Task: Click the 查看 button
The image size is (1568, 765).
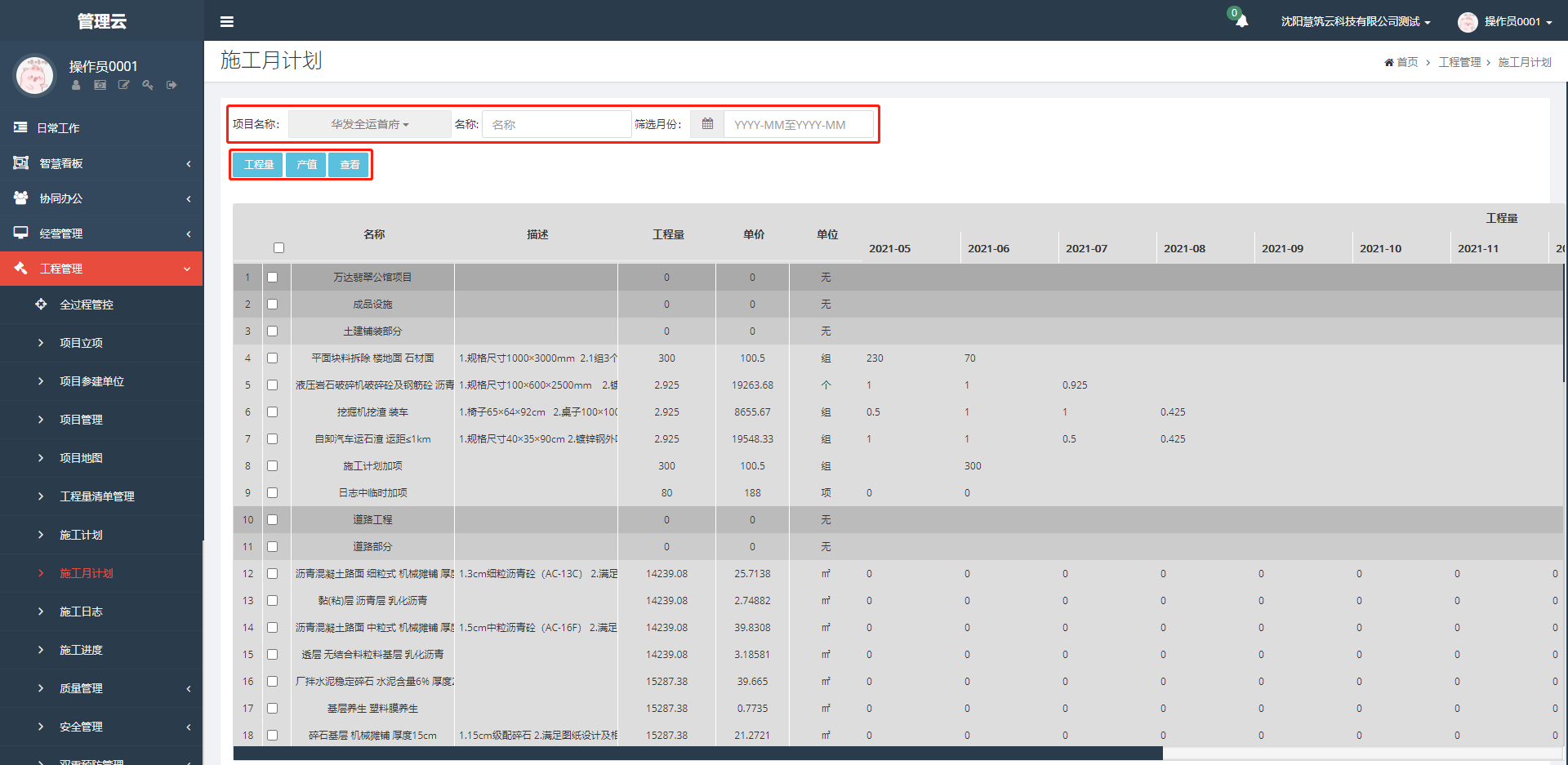Action: 350,165
